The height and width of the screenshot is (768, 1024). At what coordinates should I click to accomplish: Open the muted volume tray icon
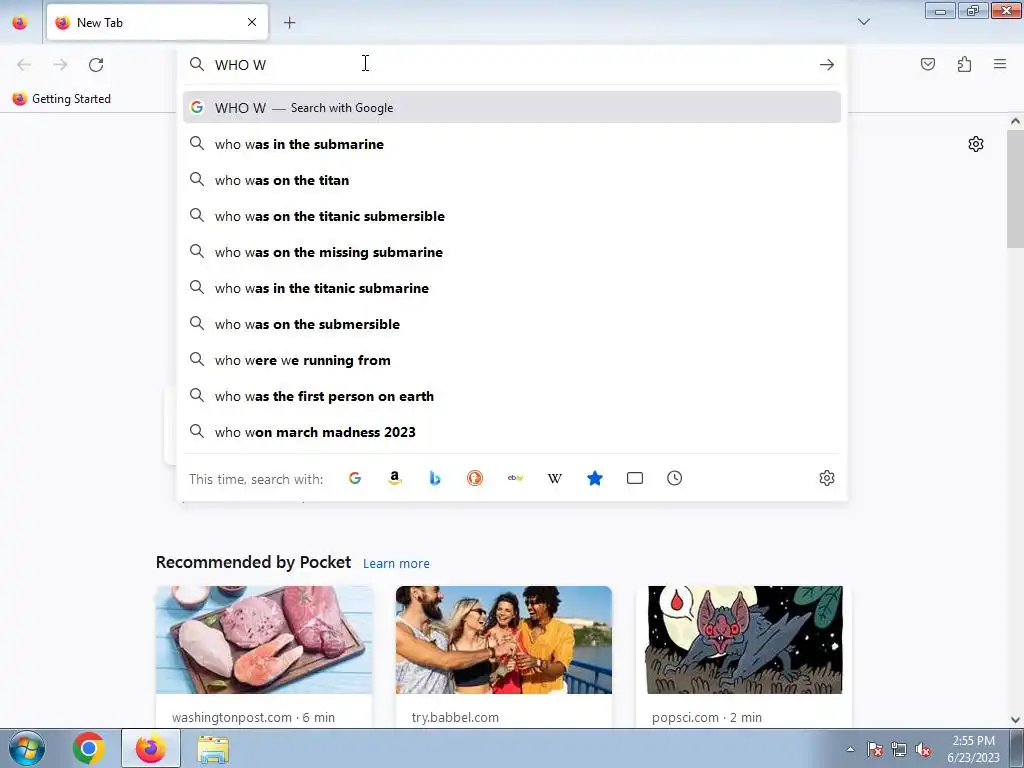point(923,749)
